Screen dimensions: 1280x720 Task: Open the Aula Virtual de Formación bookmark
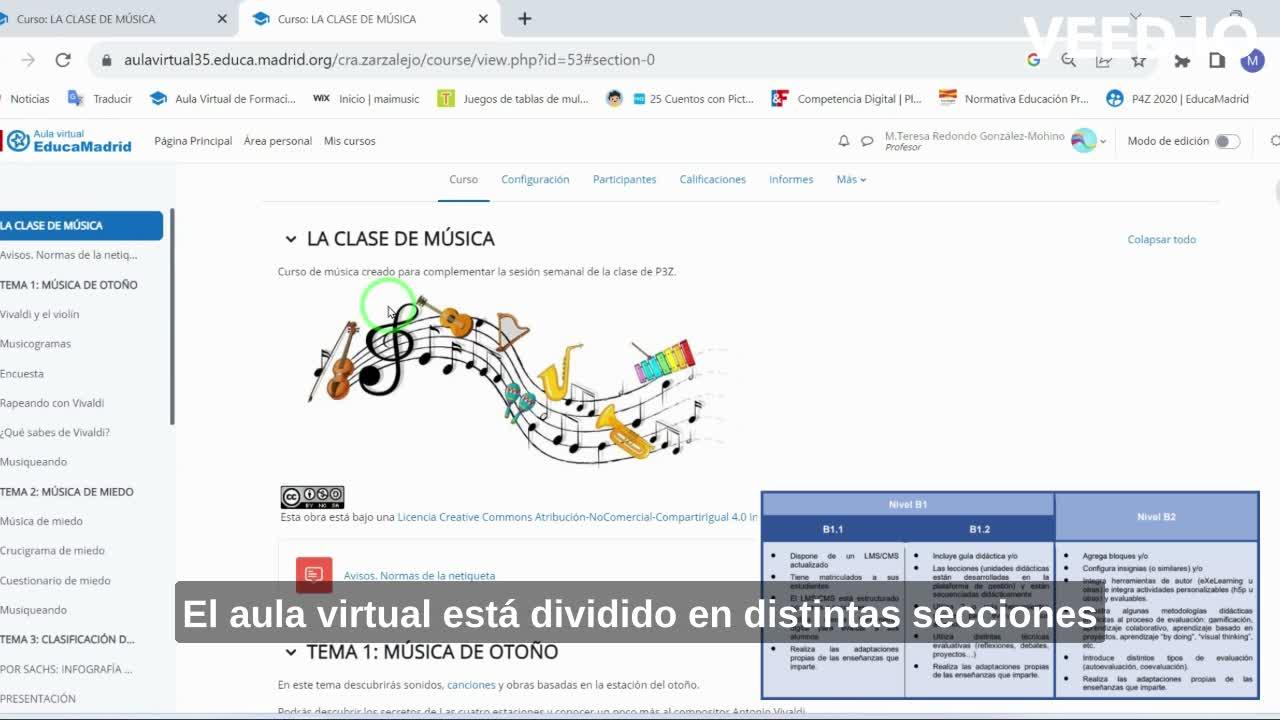(x=223, y=99)
